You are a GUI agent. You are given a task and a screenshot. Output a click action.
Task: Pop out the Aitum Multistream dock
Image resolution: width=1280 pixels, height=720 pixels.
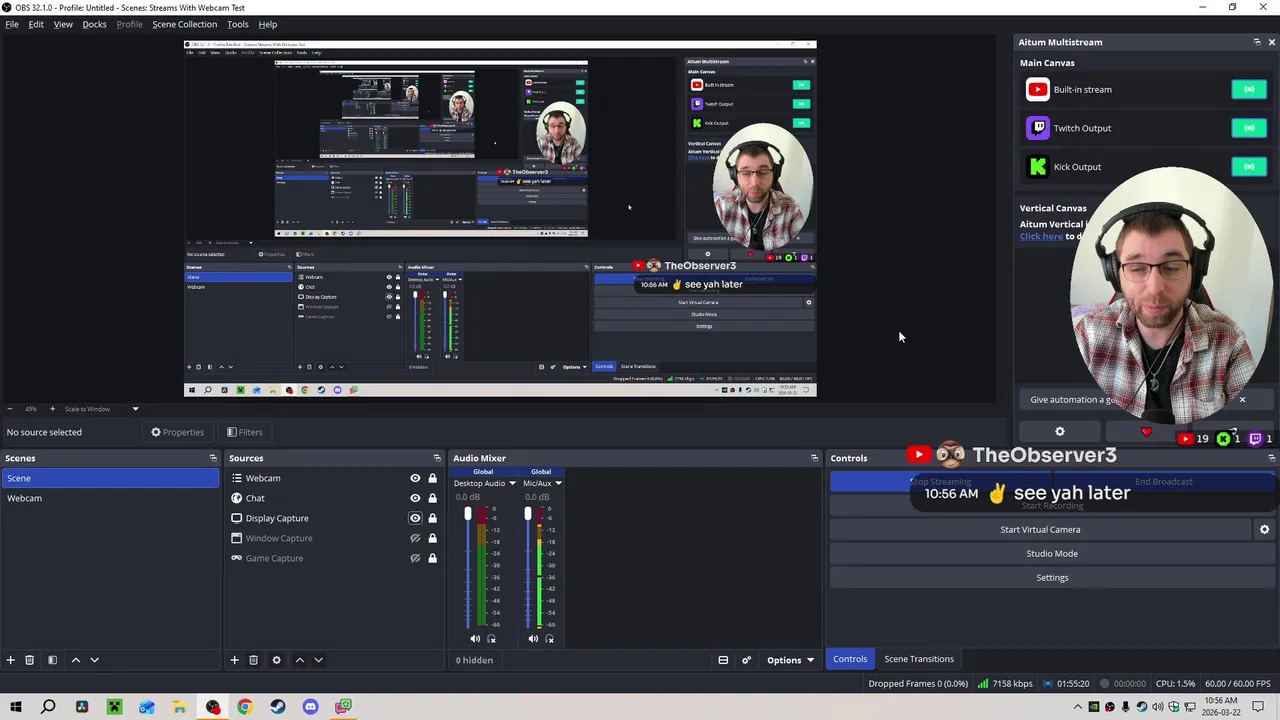pos(1257,42)
